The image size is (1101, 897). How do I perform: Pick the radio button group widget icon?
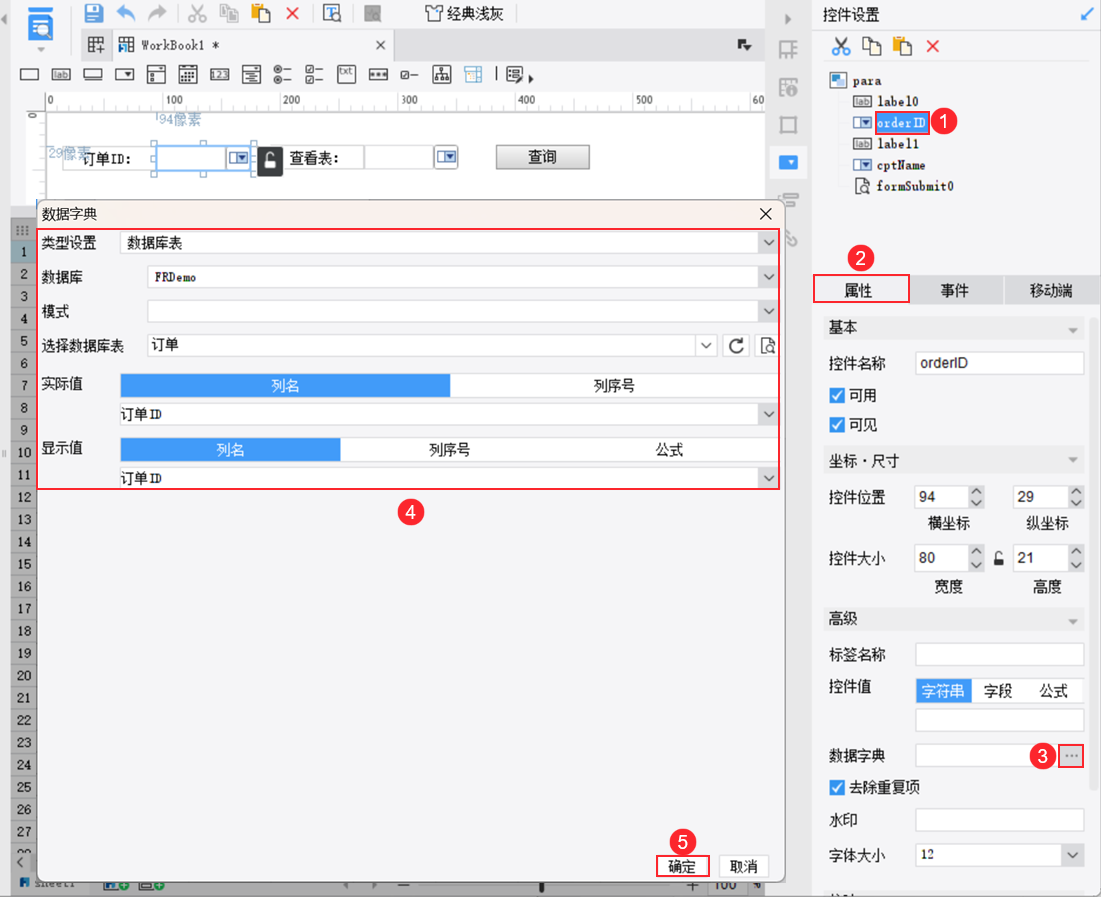point(282,74)
